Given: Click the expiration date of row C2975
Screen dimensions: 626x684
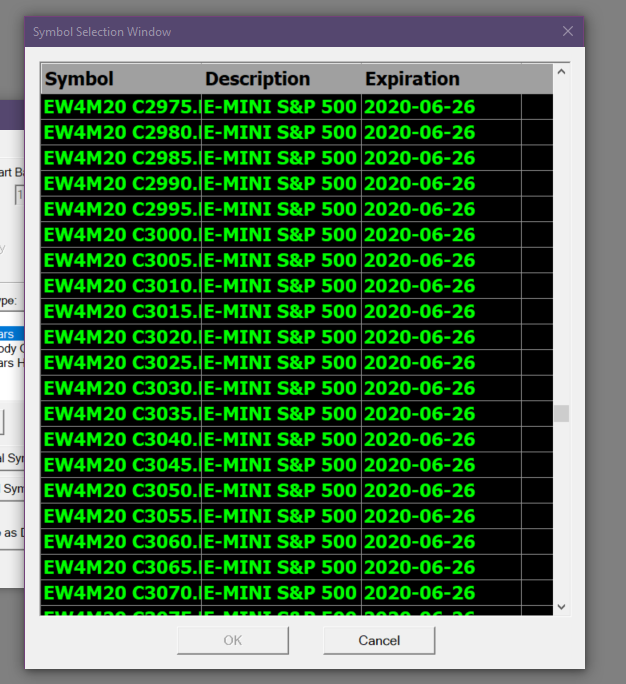Looking at the screenshot, I should 441,107.
